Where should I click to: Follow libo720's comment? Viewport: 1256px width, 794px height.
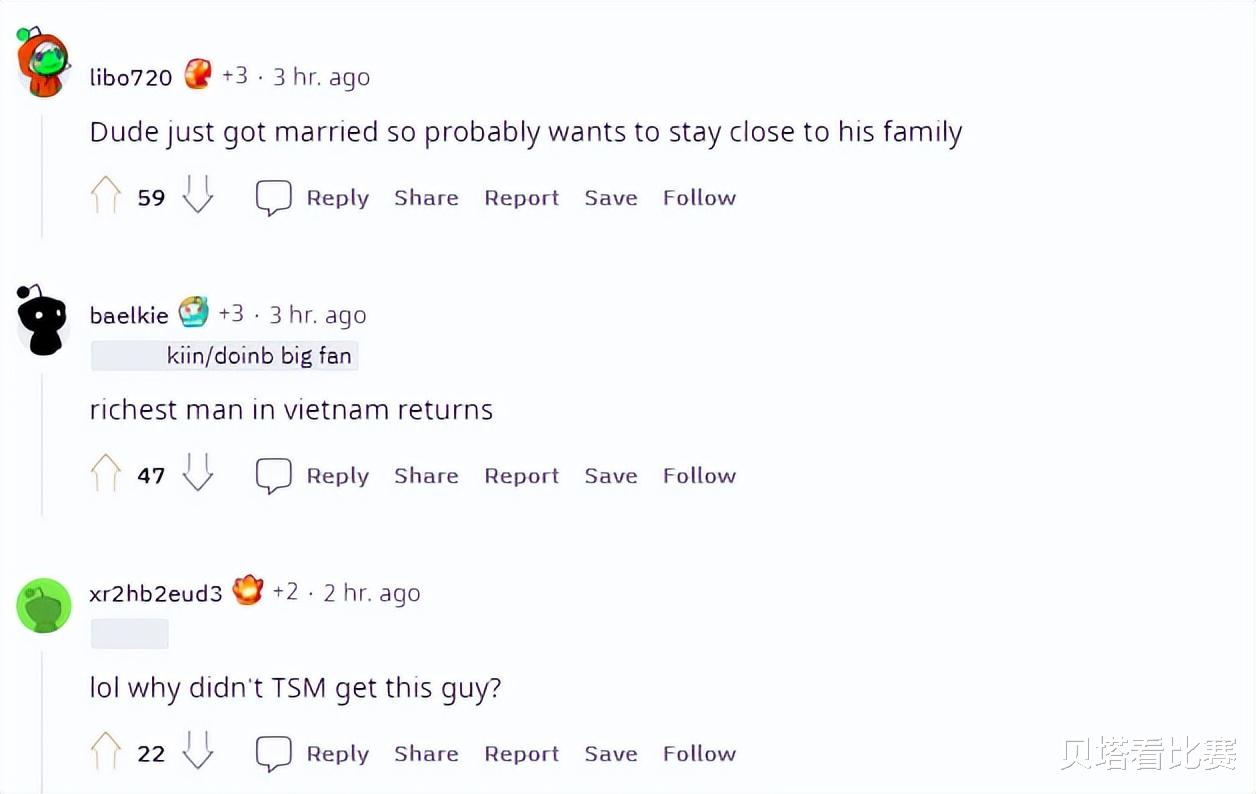[699, 198]
